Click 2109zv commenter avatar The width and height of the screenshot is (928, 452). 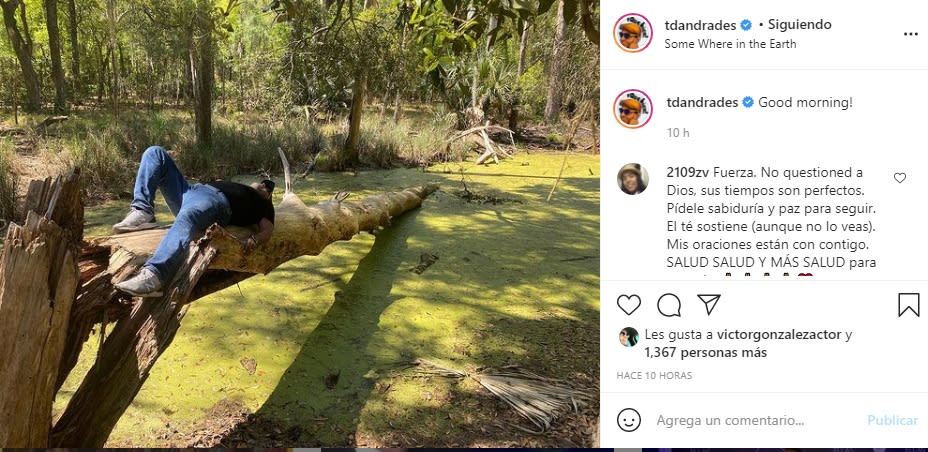click(633, 179)
